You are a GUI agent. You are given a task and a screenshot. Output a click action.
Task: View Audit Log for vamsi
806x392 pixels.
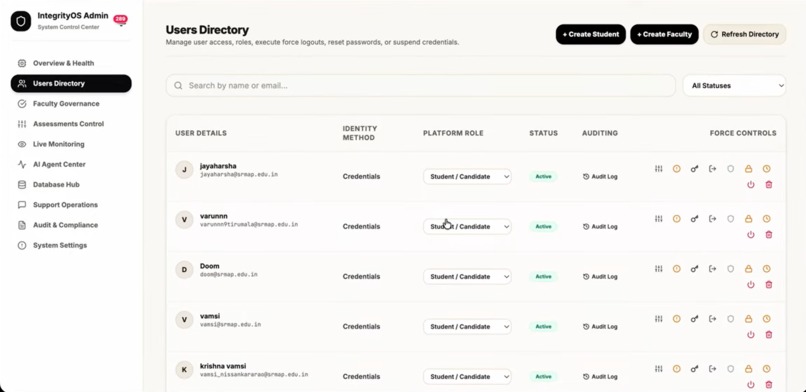coord(600,326)
